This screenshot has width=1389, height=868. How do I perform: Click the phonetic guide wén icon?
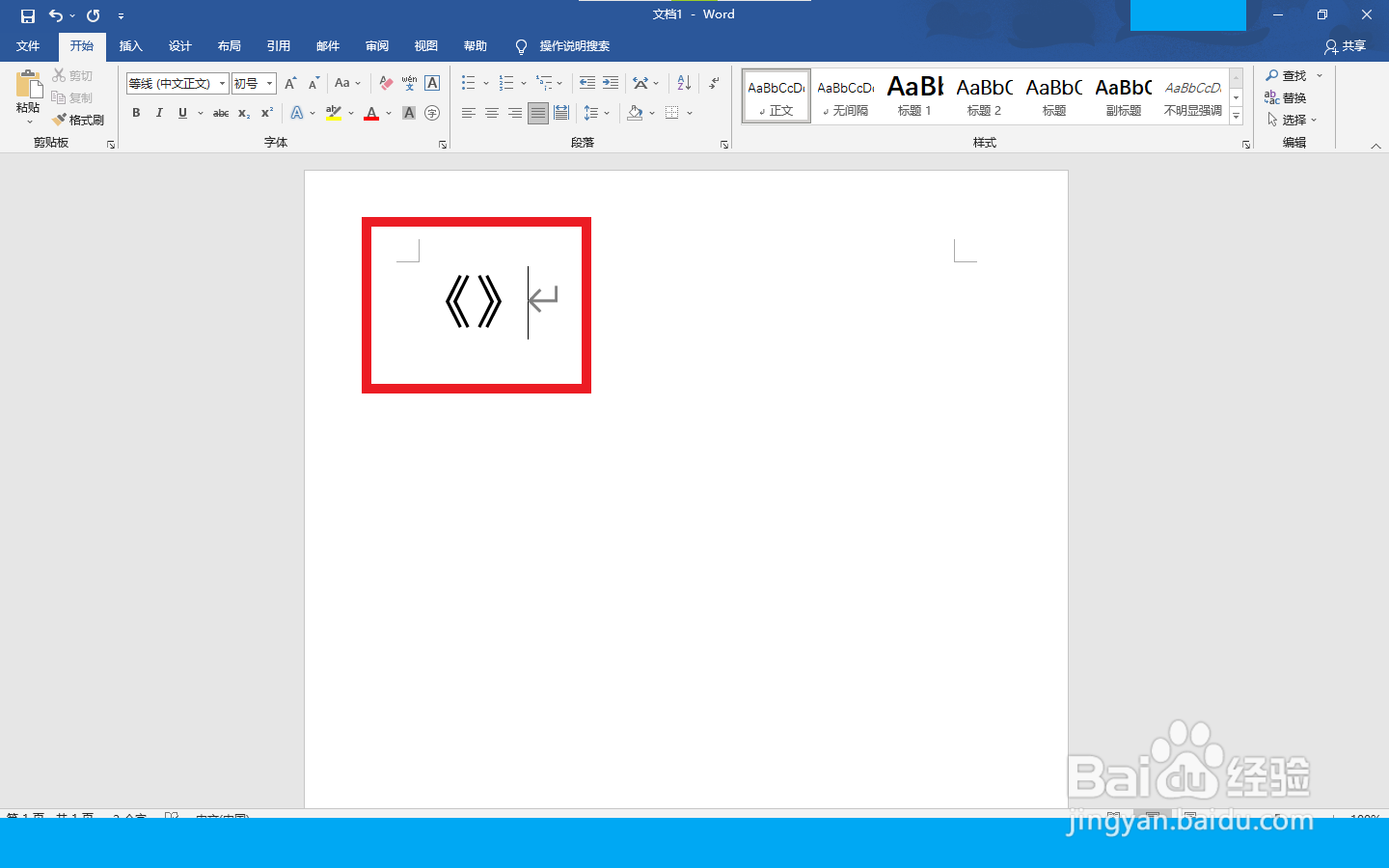click(x=409, y=84)
